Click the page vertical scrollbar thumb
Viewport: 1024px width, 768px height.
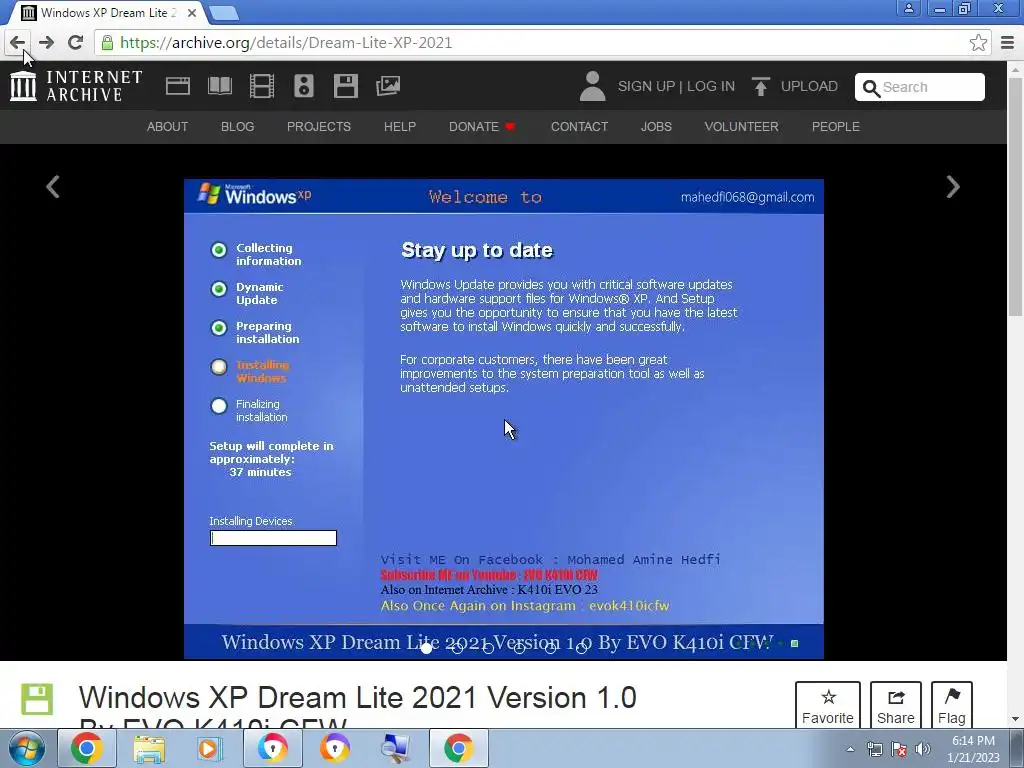pyautogui.click(x=1015, y=196)
